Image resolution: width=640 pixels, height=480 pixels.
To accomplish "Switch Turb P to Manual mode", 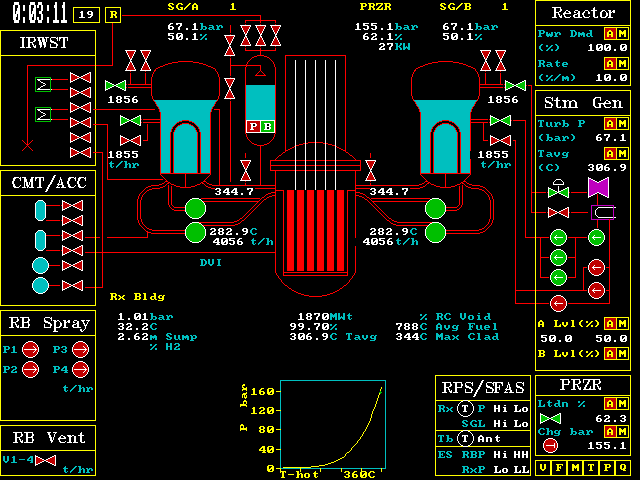I will (x=622, y=124).
